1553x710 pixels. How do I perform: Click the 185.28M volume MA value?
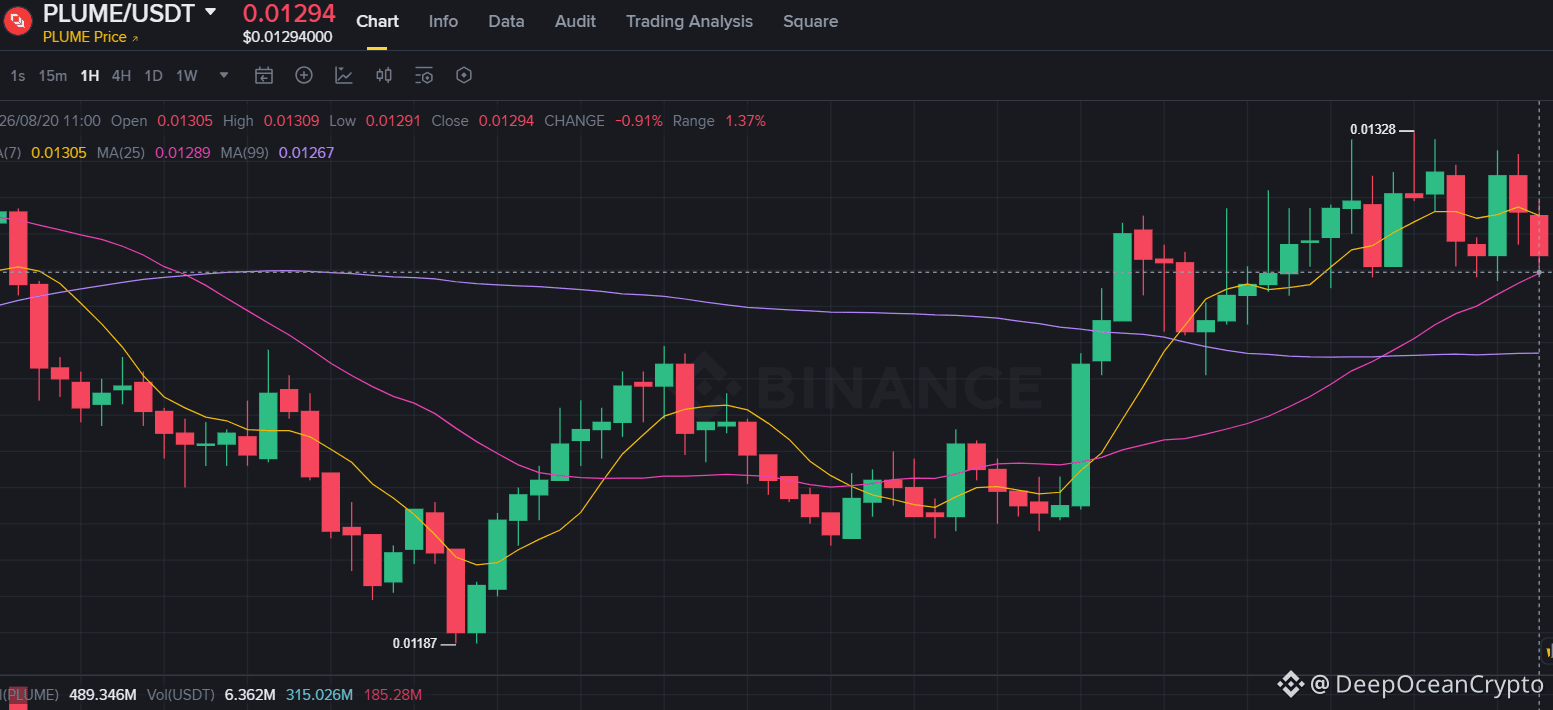click(393, 694)
